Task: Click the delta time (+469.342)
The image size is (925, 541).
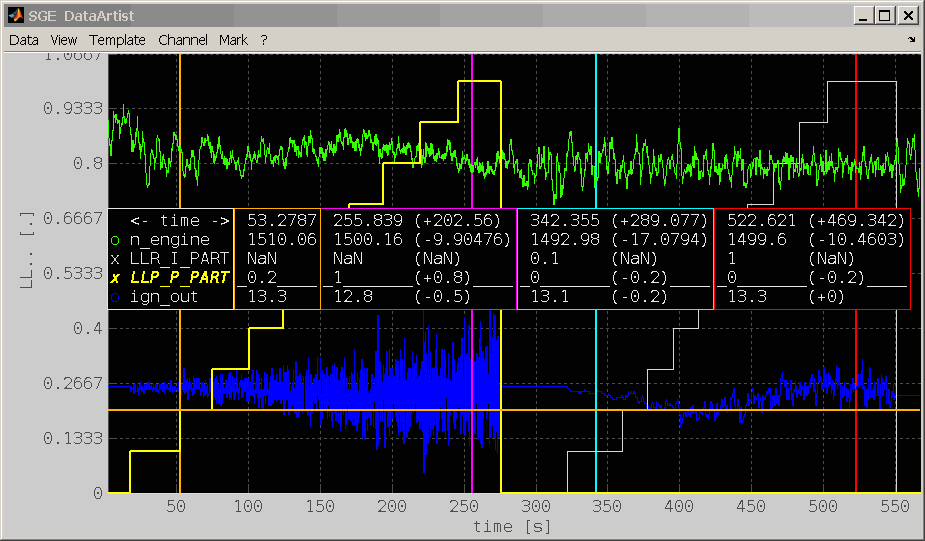Action: pos(856,221)
